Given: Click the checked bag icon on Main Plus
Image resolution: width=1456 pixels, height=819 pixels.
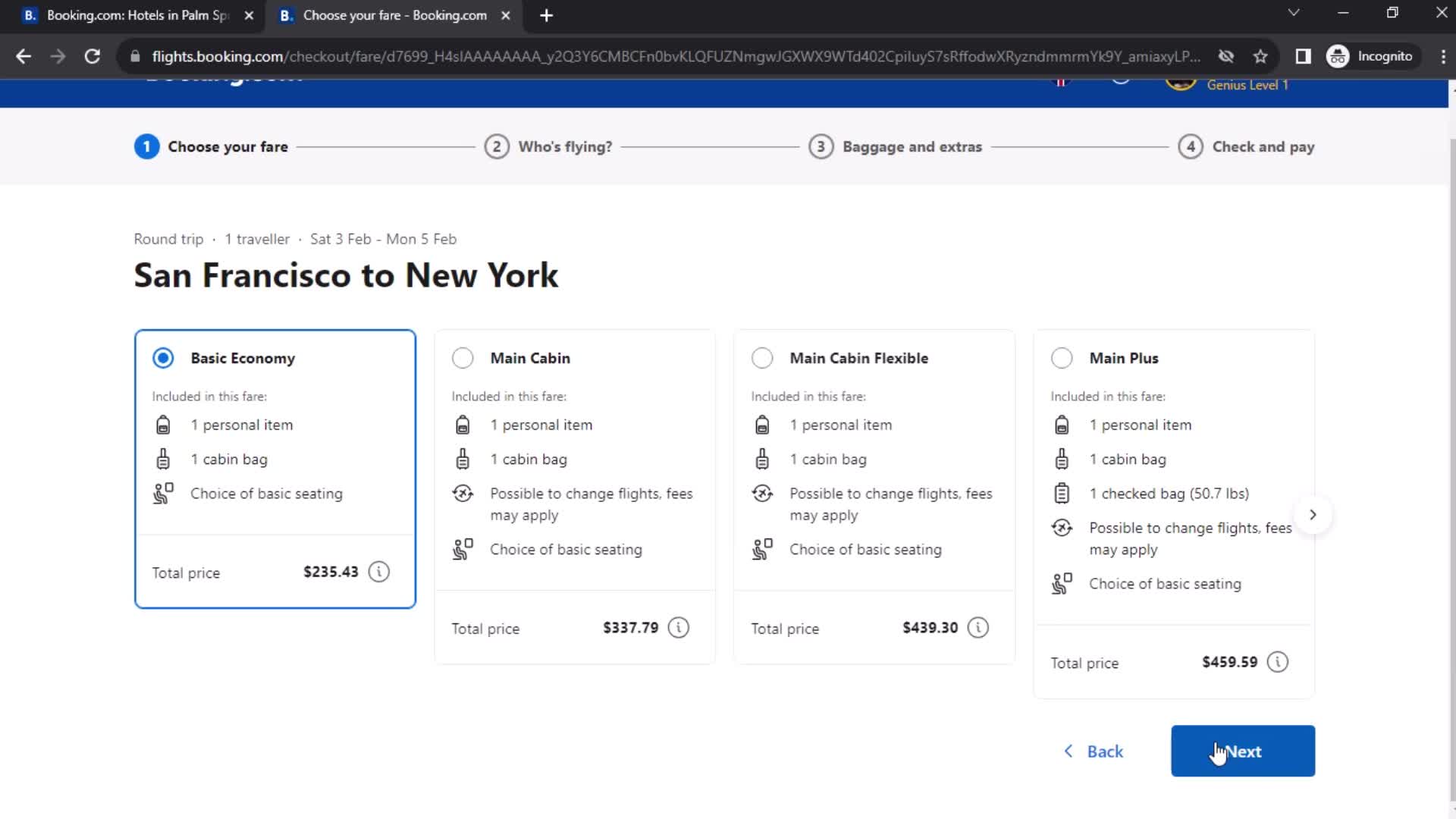Looking at the screenshot, I should coord(1062,493).
